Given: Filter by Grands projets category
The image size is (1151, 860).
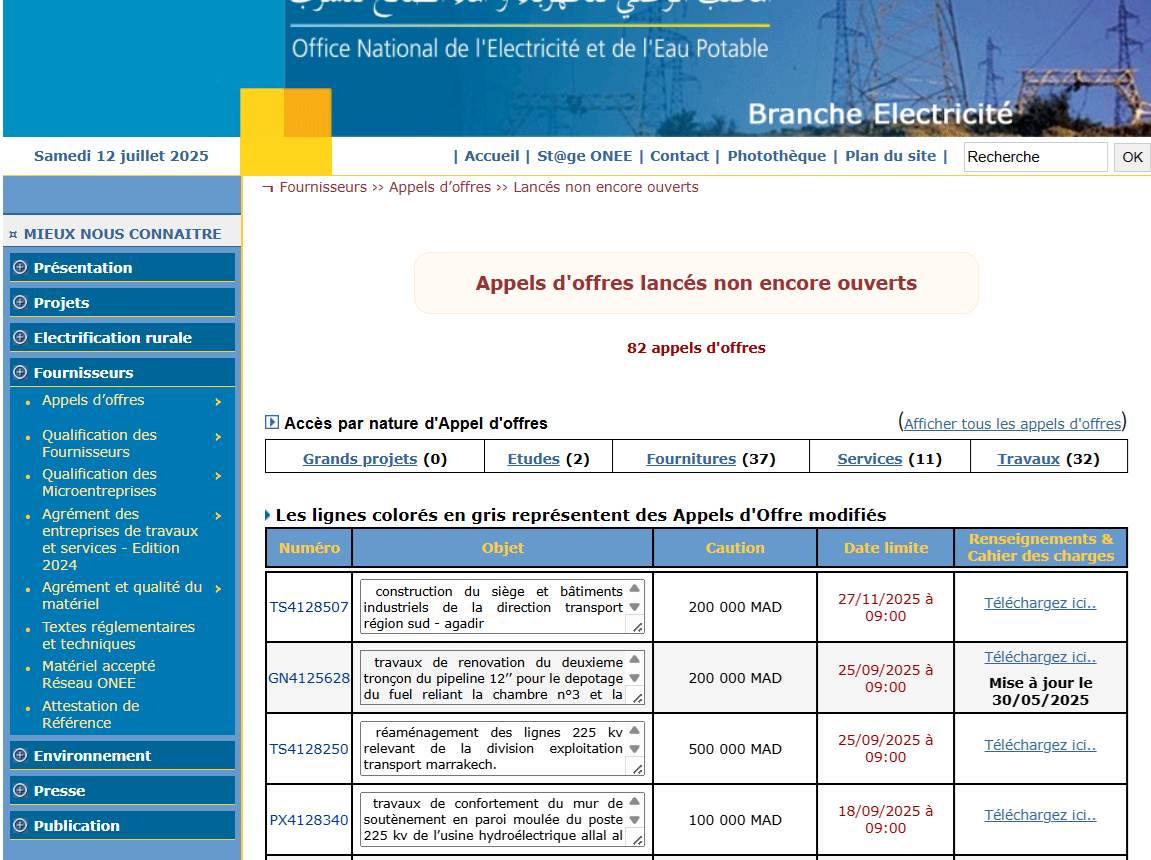Looking at the screenshot, I should tap(360, 459).
